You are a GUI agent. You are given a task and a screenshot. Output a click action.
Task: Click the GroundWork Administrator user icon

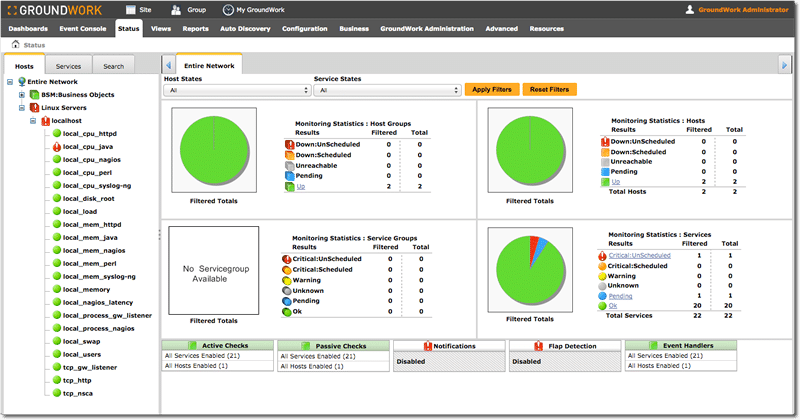point(690,10)
